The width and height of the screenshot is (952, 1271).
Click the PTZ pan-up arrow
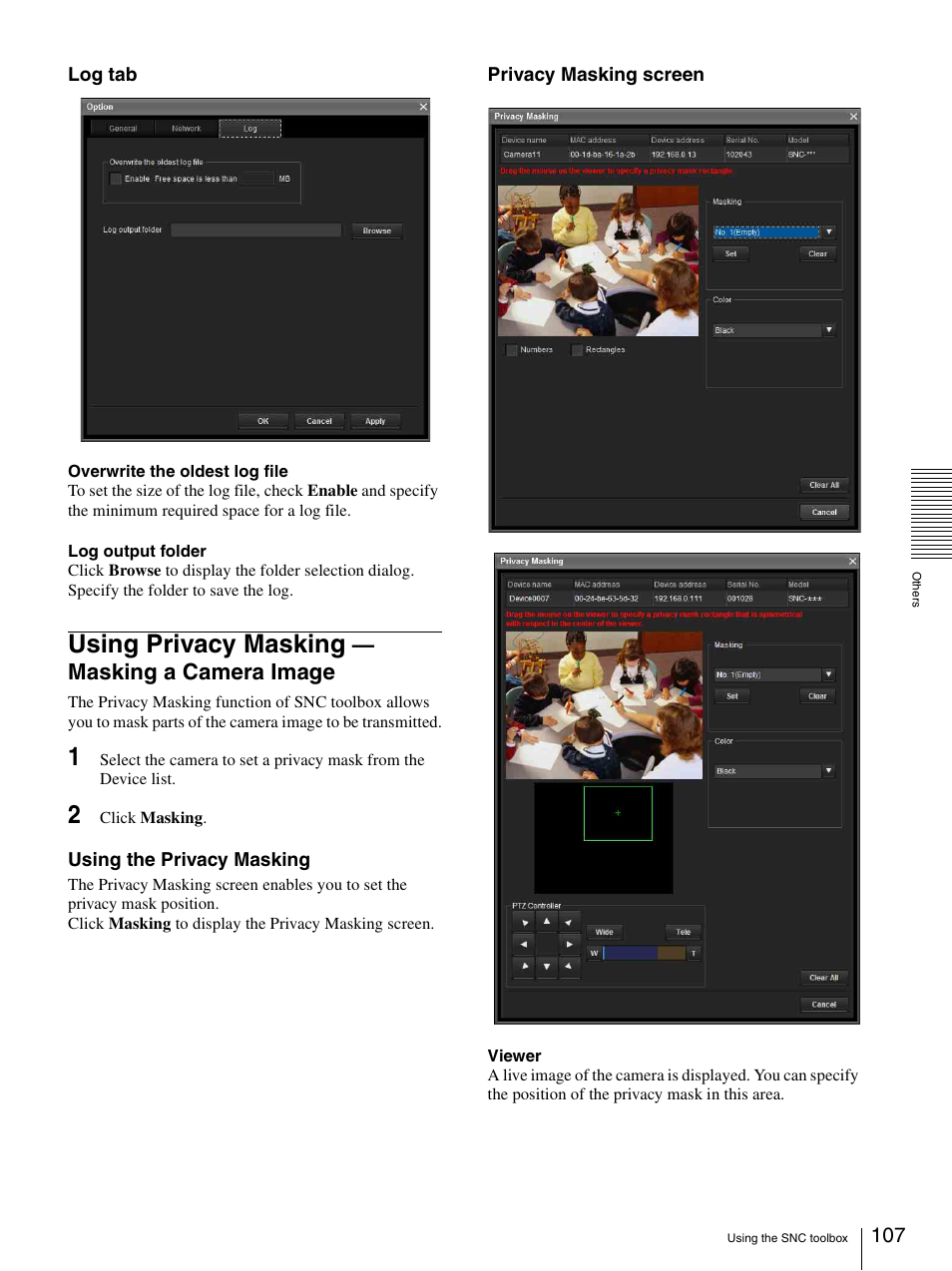click(546, 921)
